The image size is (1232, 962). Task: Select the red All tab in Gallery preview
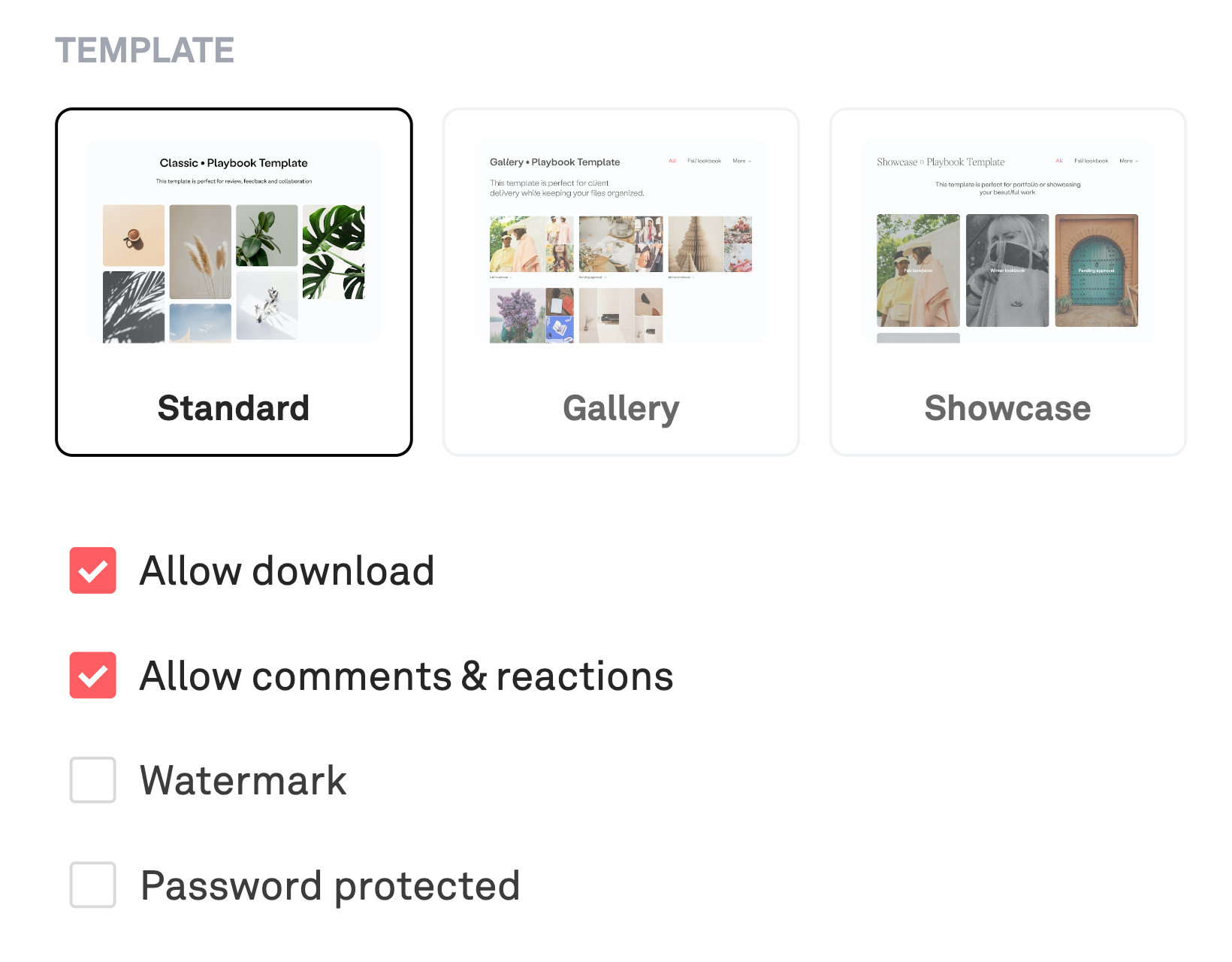tap(672, 161)
